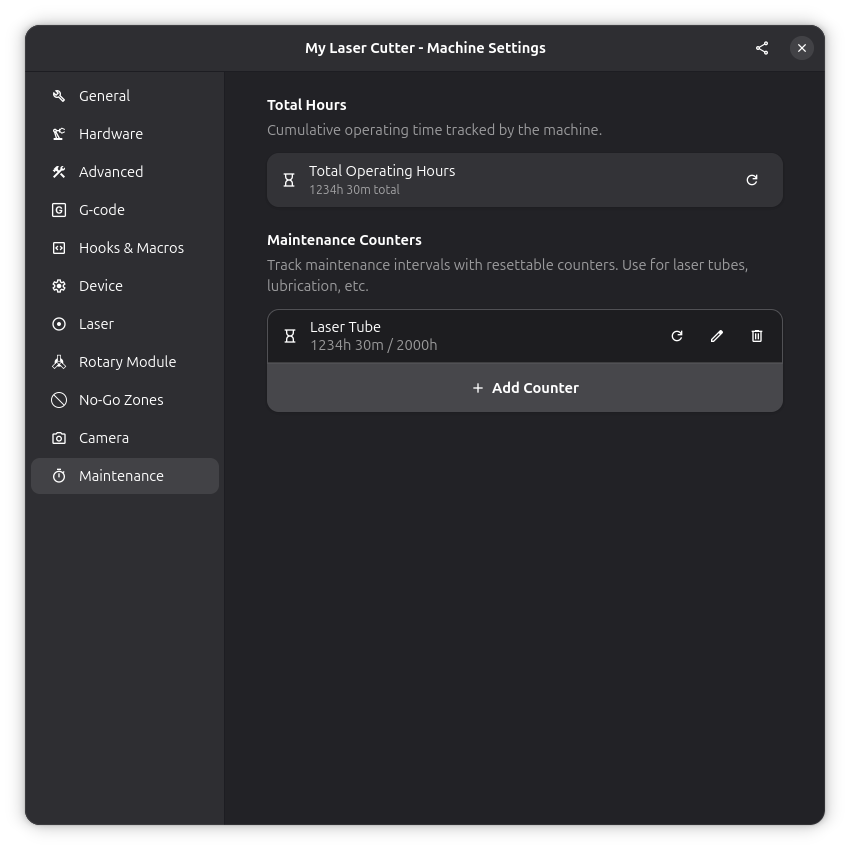Click the stopwatch icon next to Maintenance
The image size is (850, 850).
(59, 475)
